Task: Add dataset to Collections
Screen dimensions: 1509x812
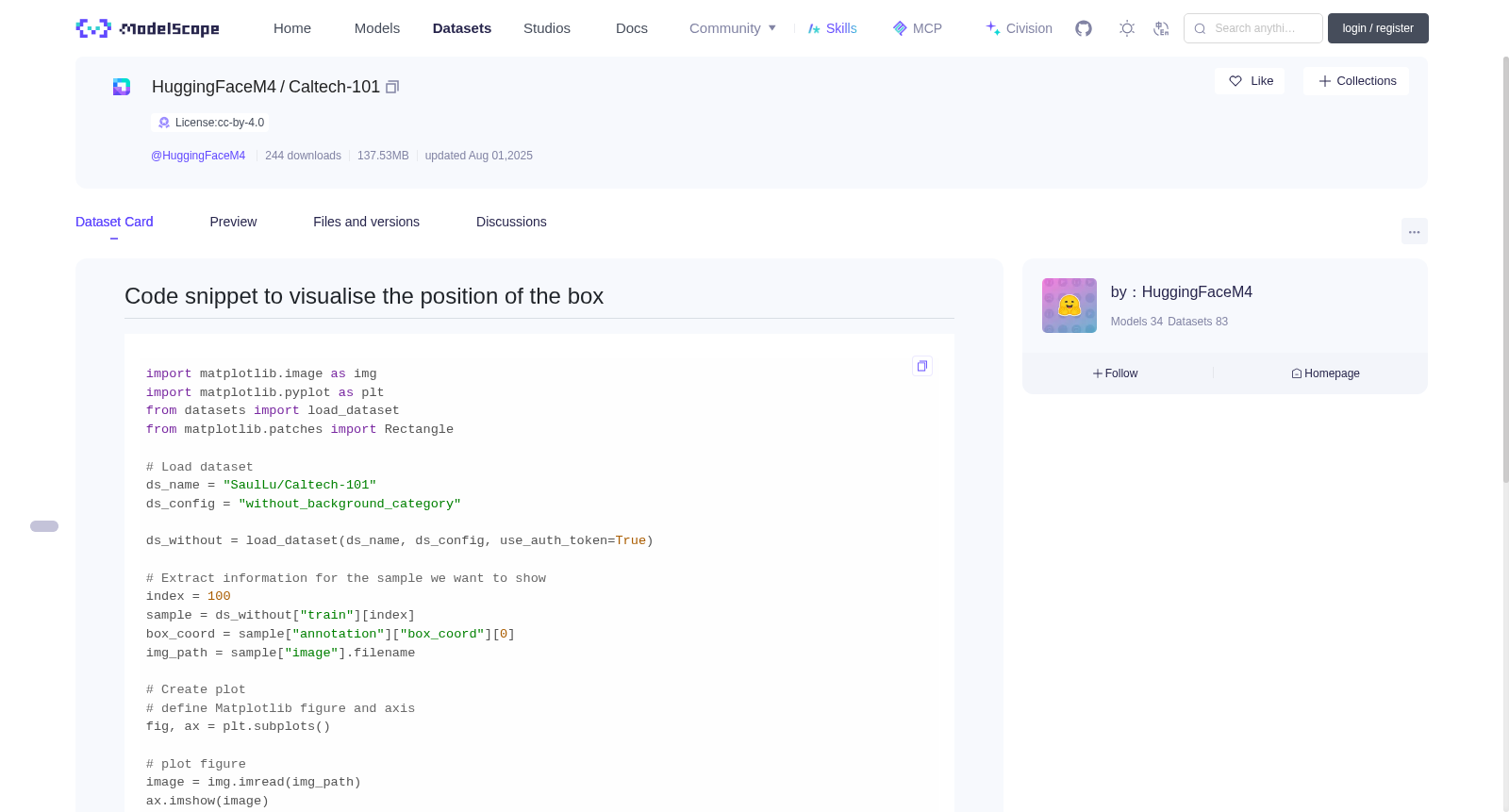Action: 1356,81
